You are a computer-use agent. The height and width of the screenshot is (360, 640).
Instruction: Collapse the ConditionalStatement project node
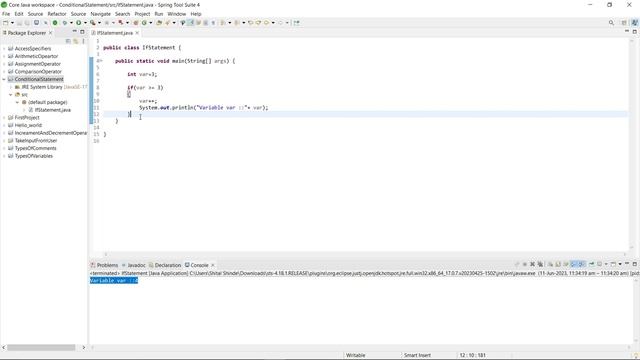(4, 79)
